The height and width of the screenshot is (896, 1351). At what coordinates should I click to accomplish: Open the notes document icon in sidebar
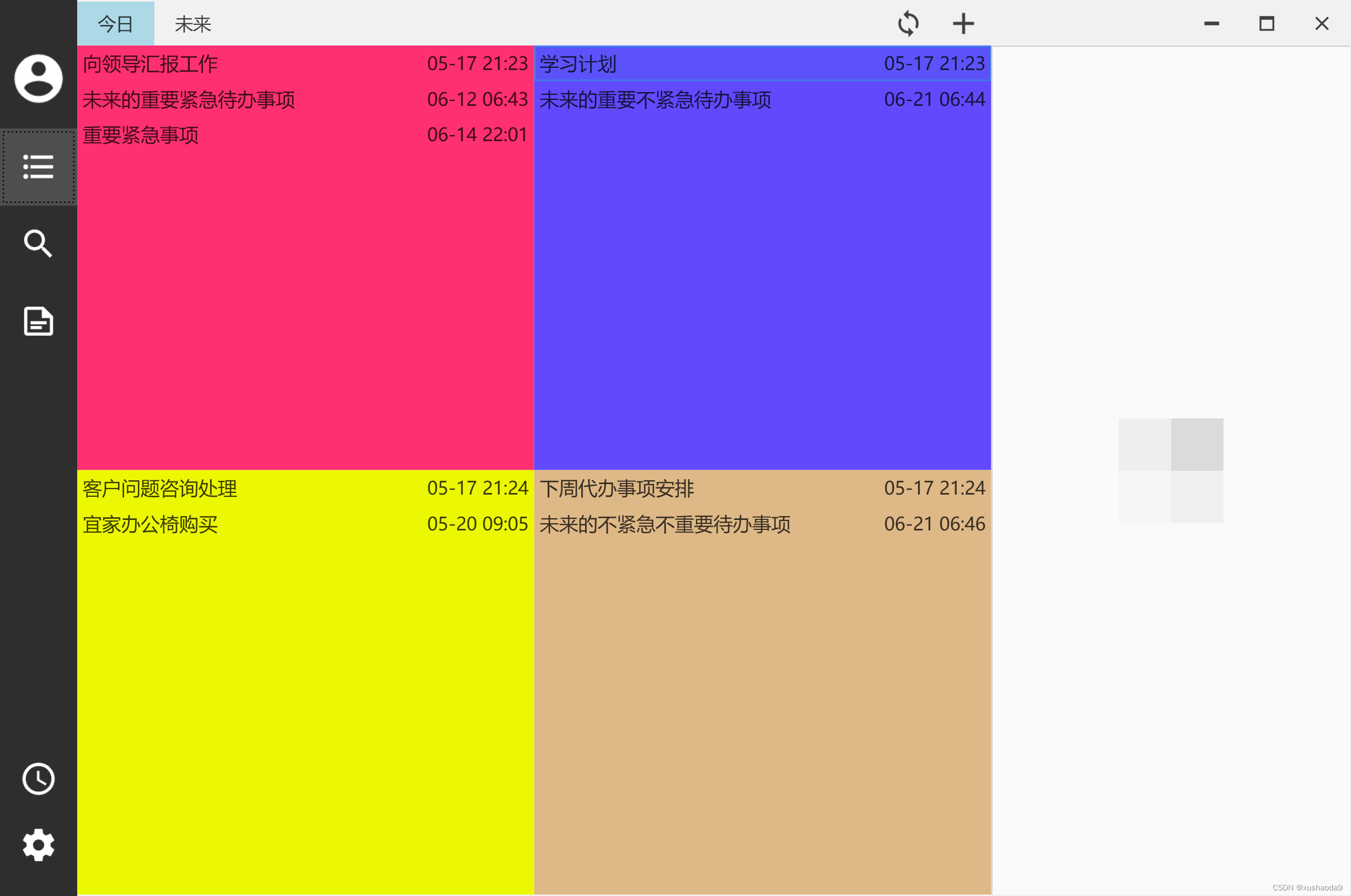(x=38, y=321)
